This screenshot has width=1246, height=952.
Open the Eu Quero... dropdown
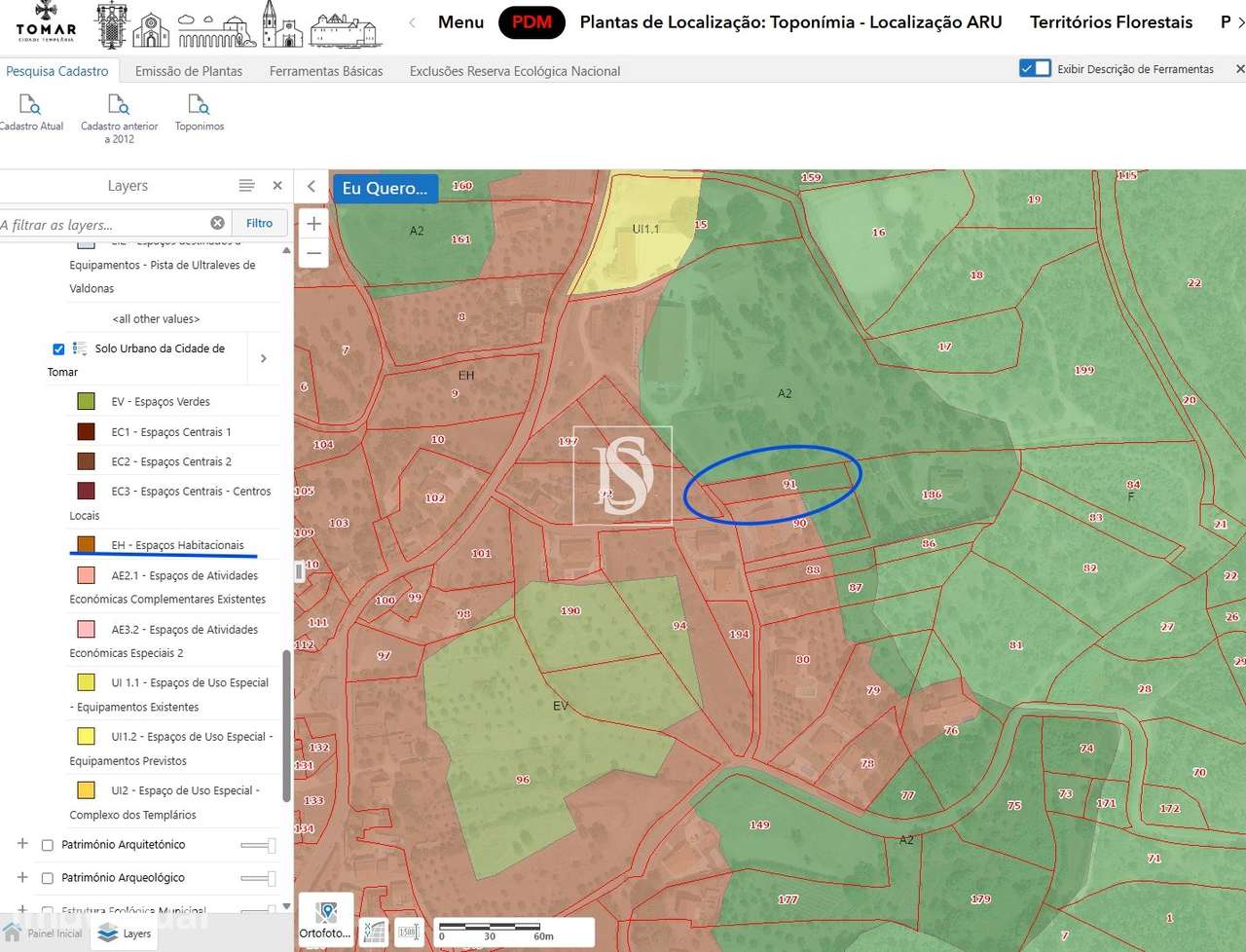tap(385, 188)
